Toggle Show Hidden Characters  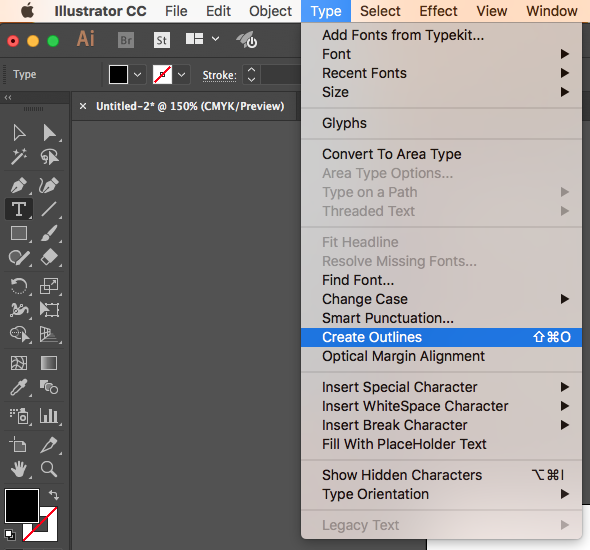click(x=441, y=475)
